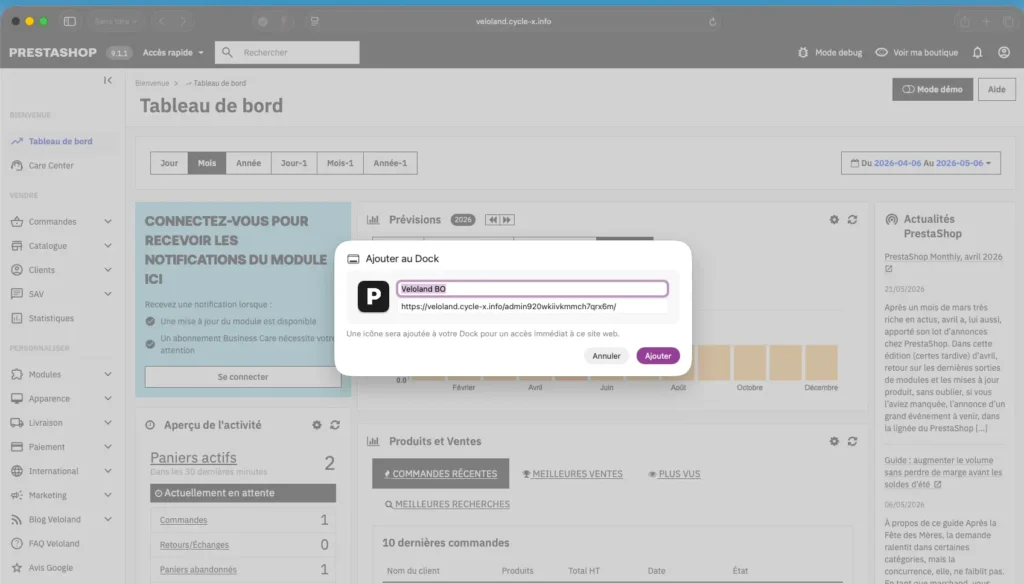The height and width of the screenshot is (584, 1024).
Task: Select the Année-1 period tab
Action: tap(390, 163)
